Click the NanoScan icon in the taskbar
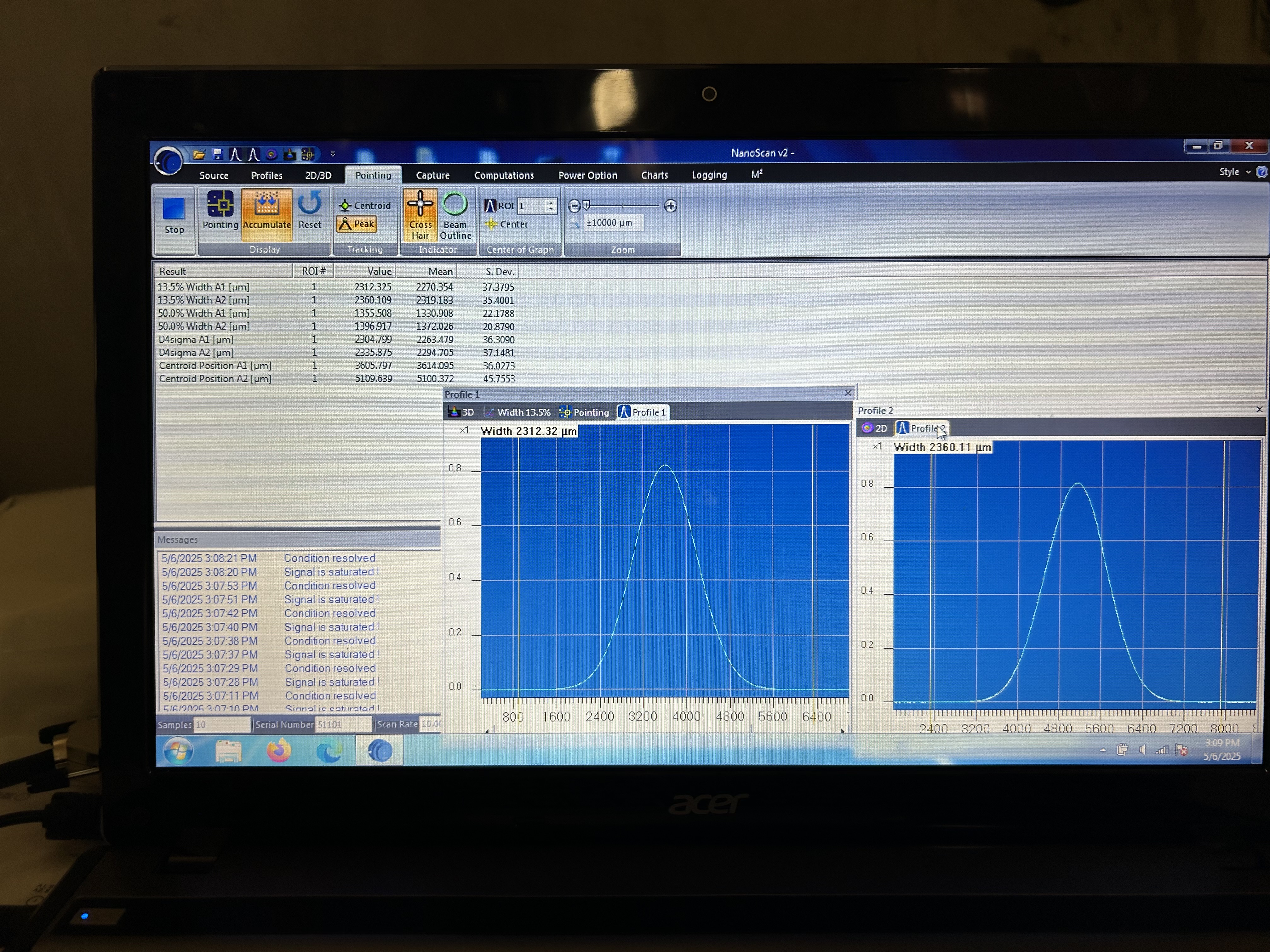 (x=380, y=751)
